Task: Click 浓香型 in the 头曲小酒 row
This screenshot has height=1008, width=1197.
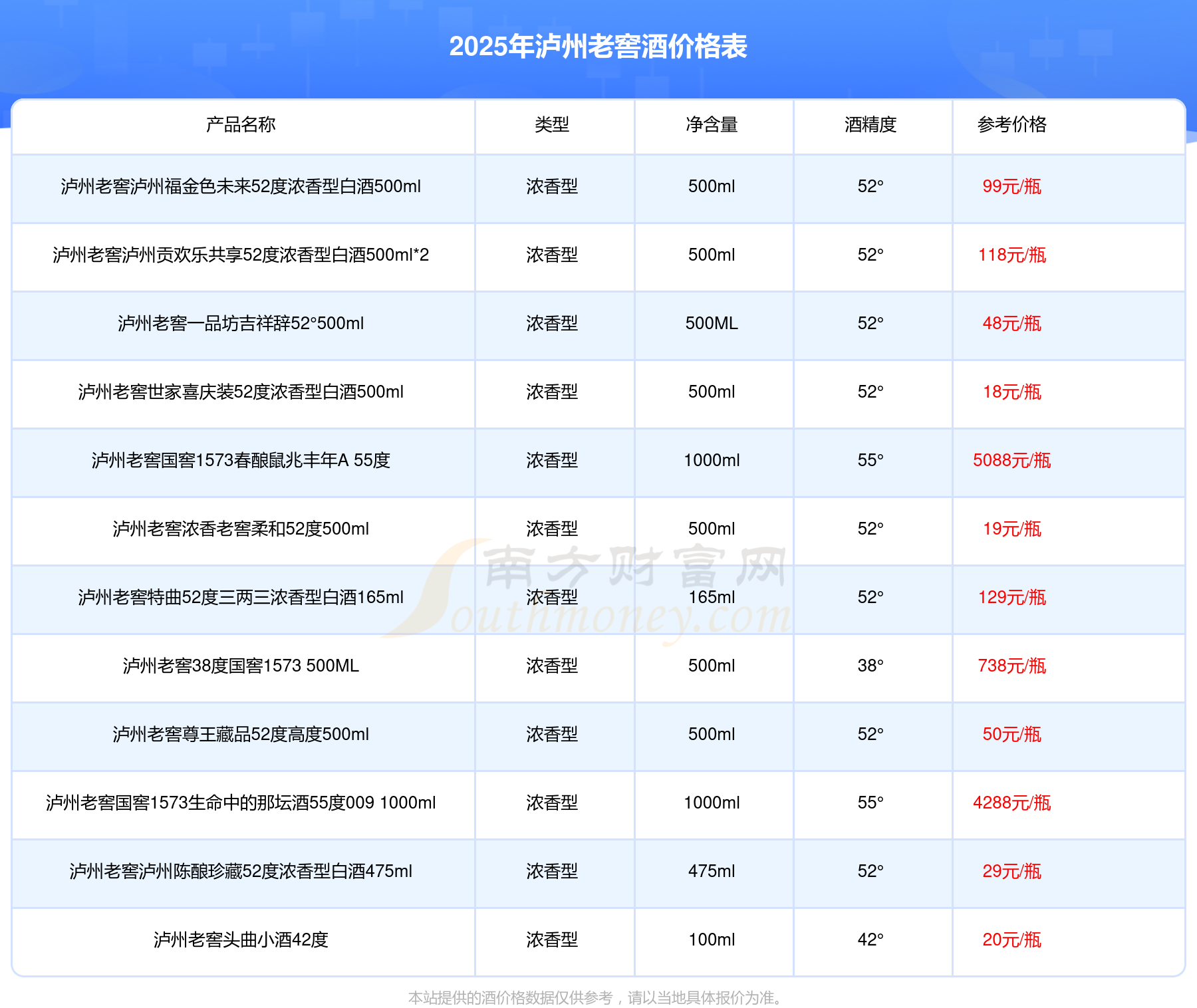Action: pyautogui.click(x=552, y=940)
